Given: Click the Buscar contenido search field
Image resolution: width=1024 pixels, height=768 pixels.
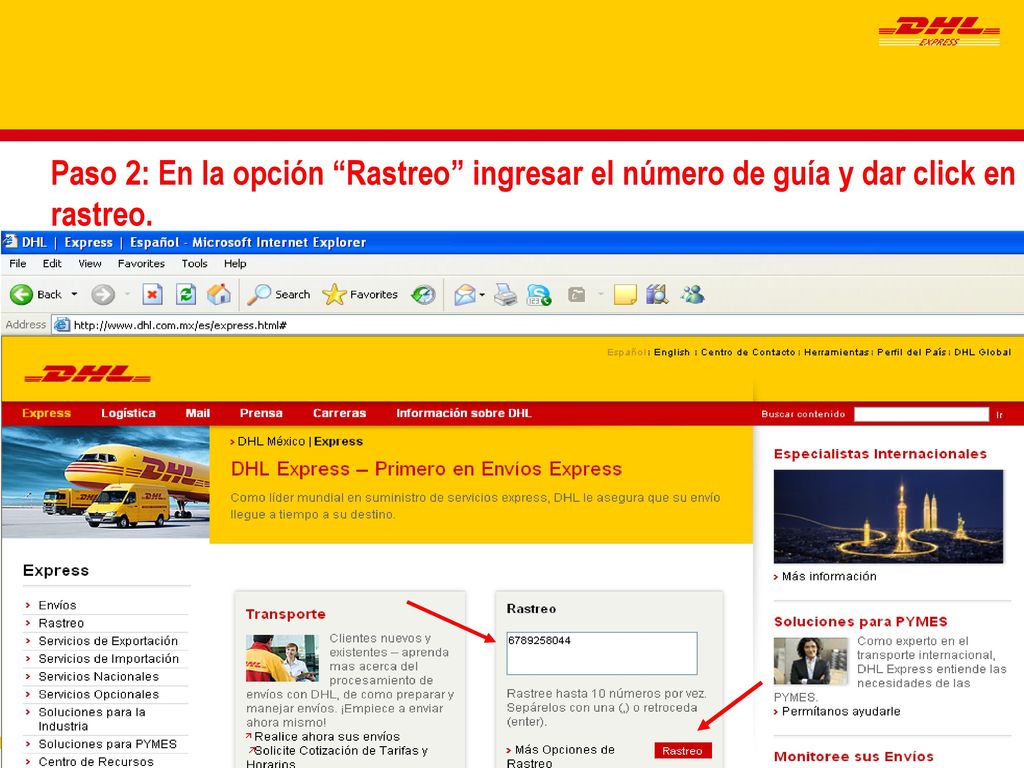Looking at the screenshot, I should (x=921, y=414).
